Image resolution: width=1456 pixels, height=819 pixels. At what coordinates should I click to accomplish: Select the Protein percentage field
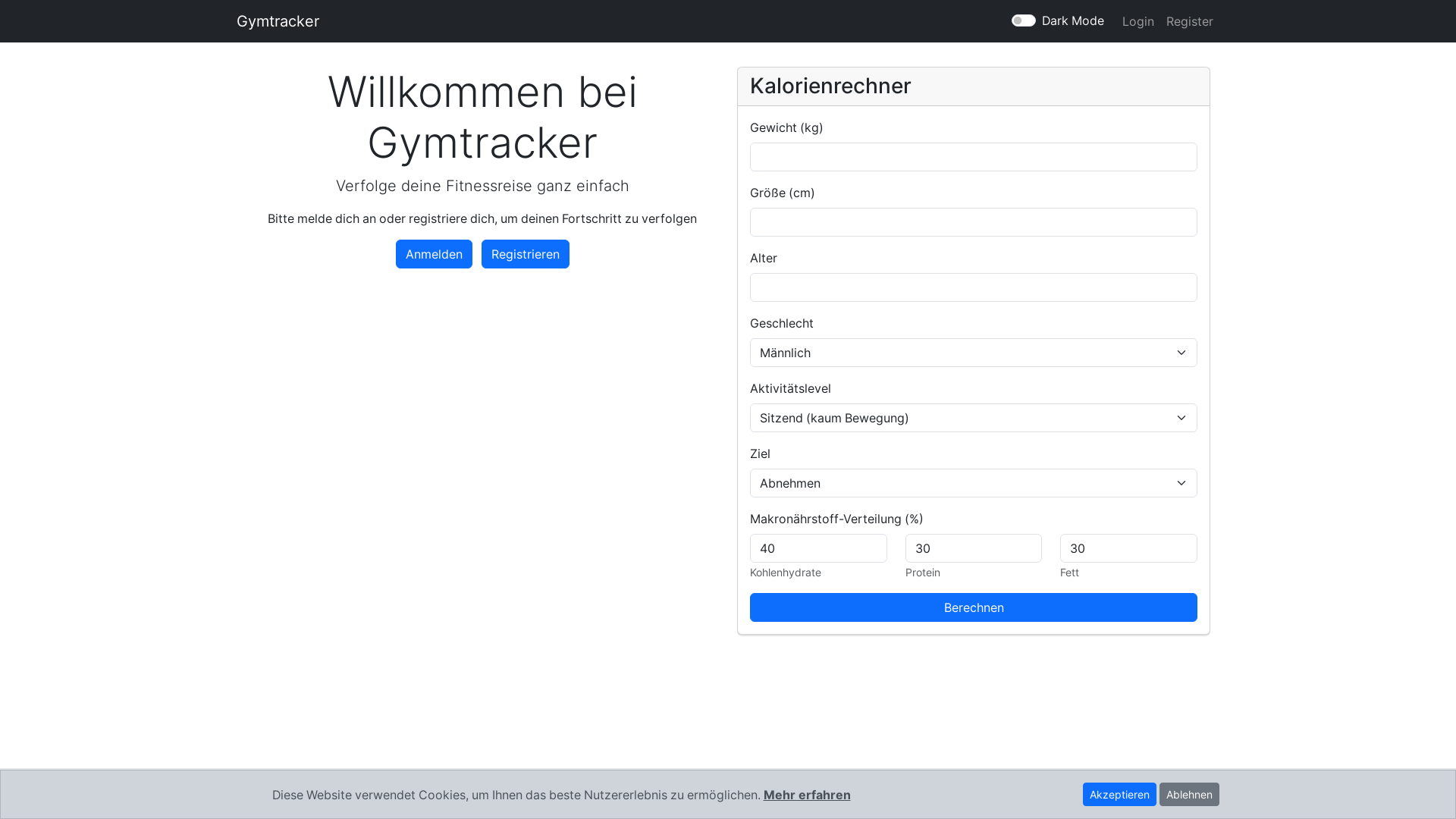pos(974,548)
